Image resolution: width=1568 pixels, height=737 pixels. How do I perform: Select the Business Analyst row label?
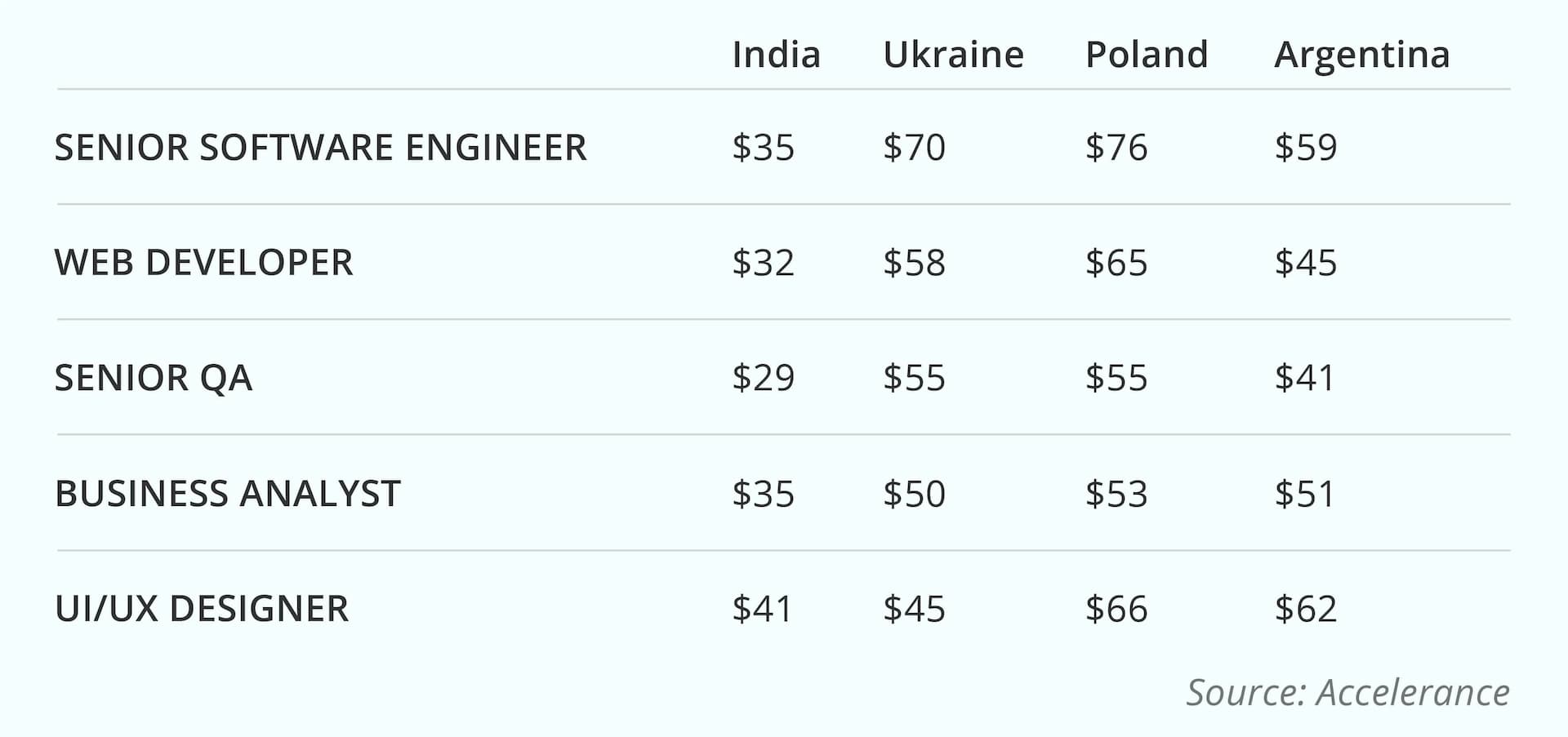coord(227,494)
